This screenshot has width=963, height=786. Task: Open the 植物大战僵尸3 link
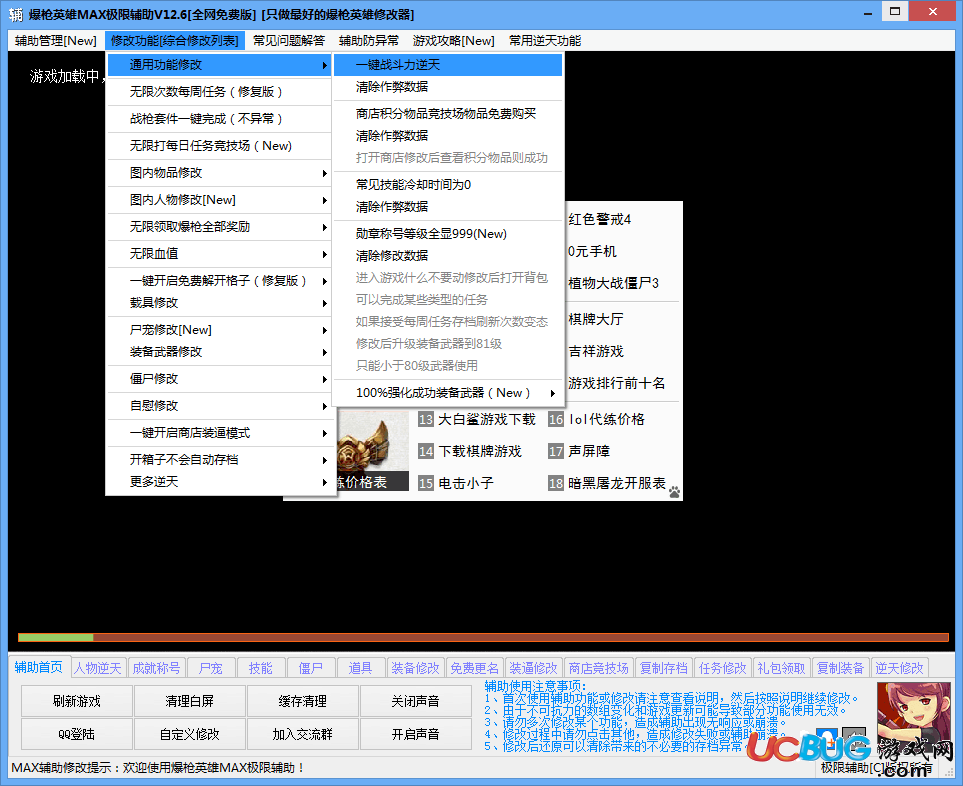point(614,283)
